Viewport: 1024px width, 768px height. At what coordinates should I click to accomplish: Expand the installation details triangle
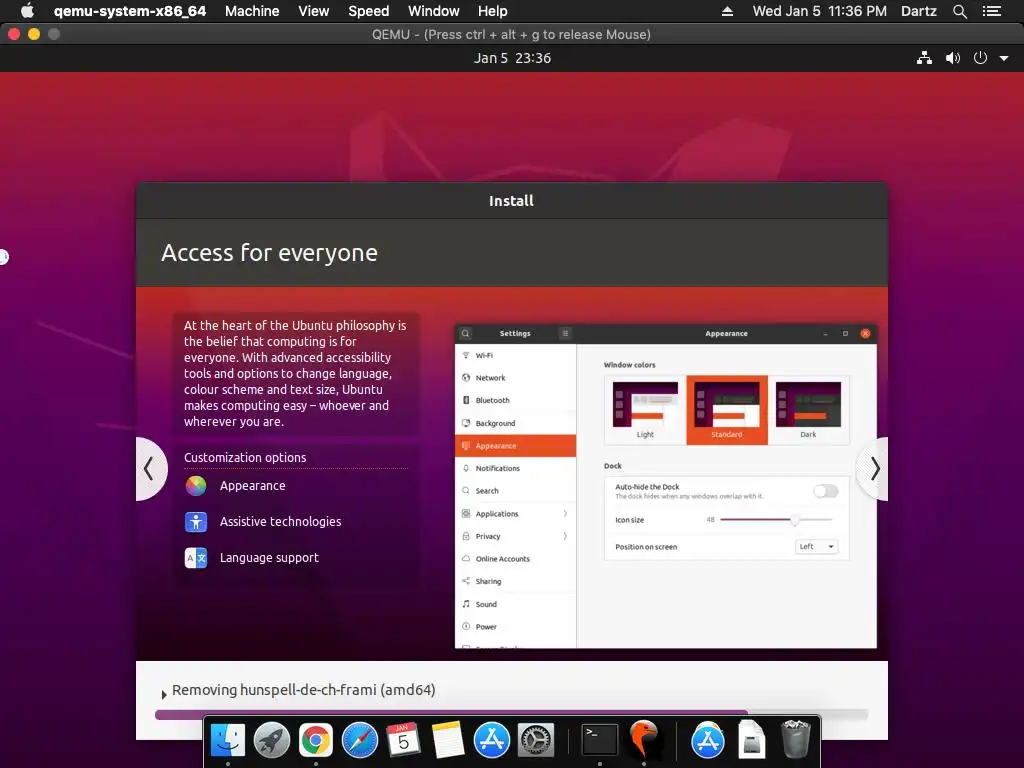(x=163, y=694)
